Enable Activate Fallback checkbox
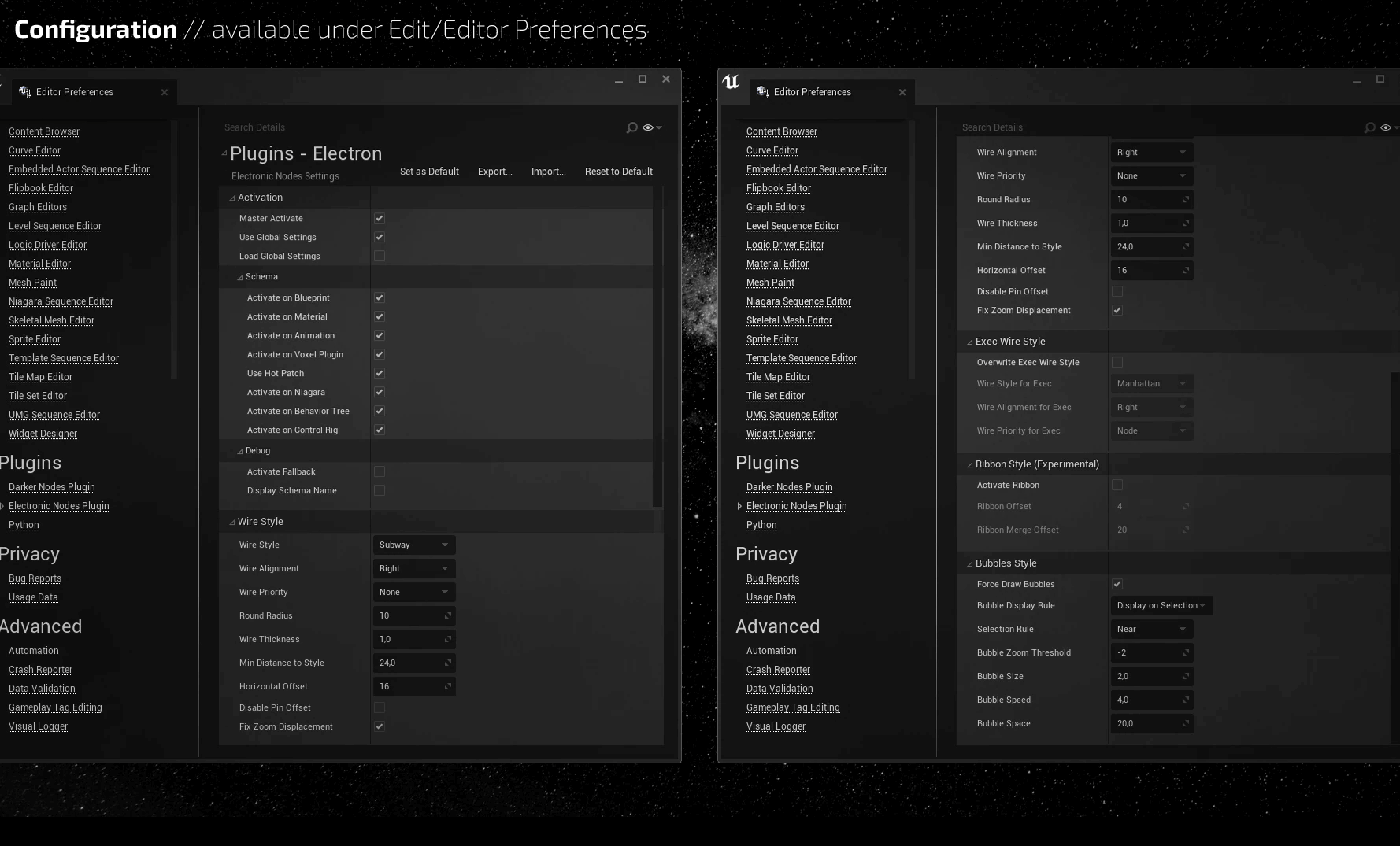 pyautogui.click(x=380, y=471)
